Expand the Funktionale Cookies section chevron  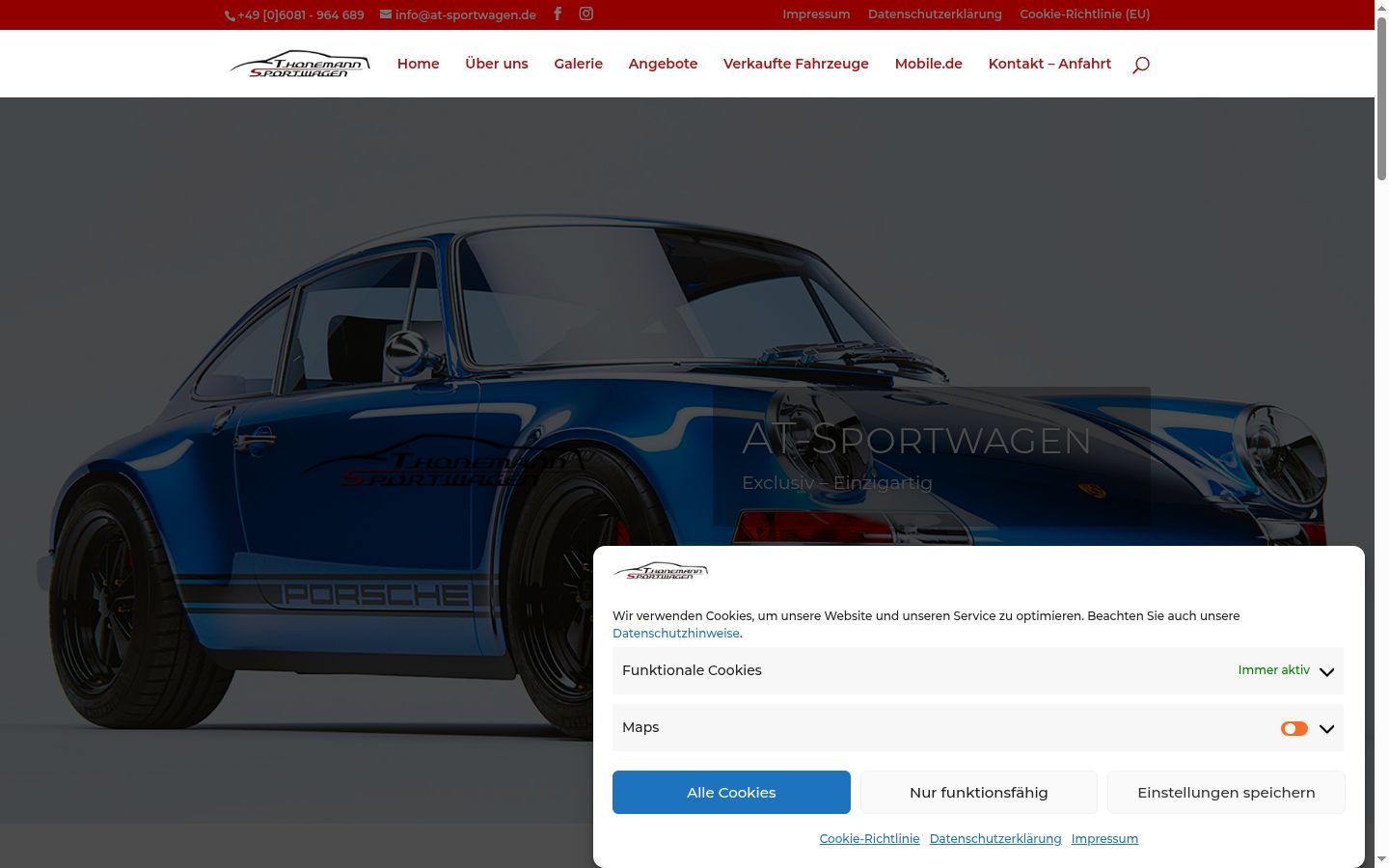click(1327, 671)
